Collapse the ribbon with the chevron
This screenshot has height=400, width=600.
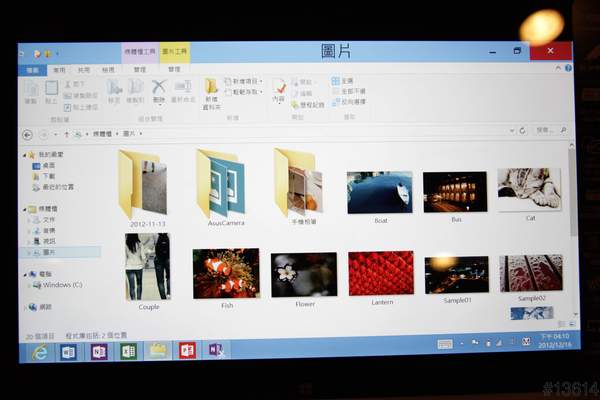pyautogui.click(x=558, y=68)
